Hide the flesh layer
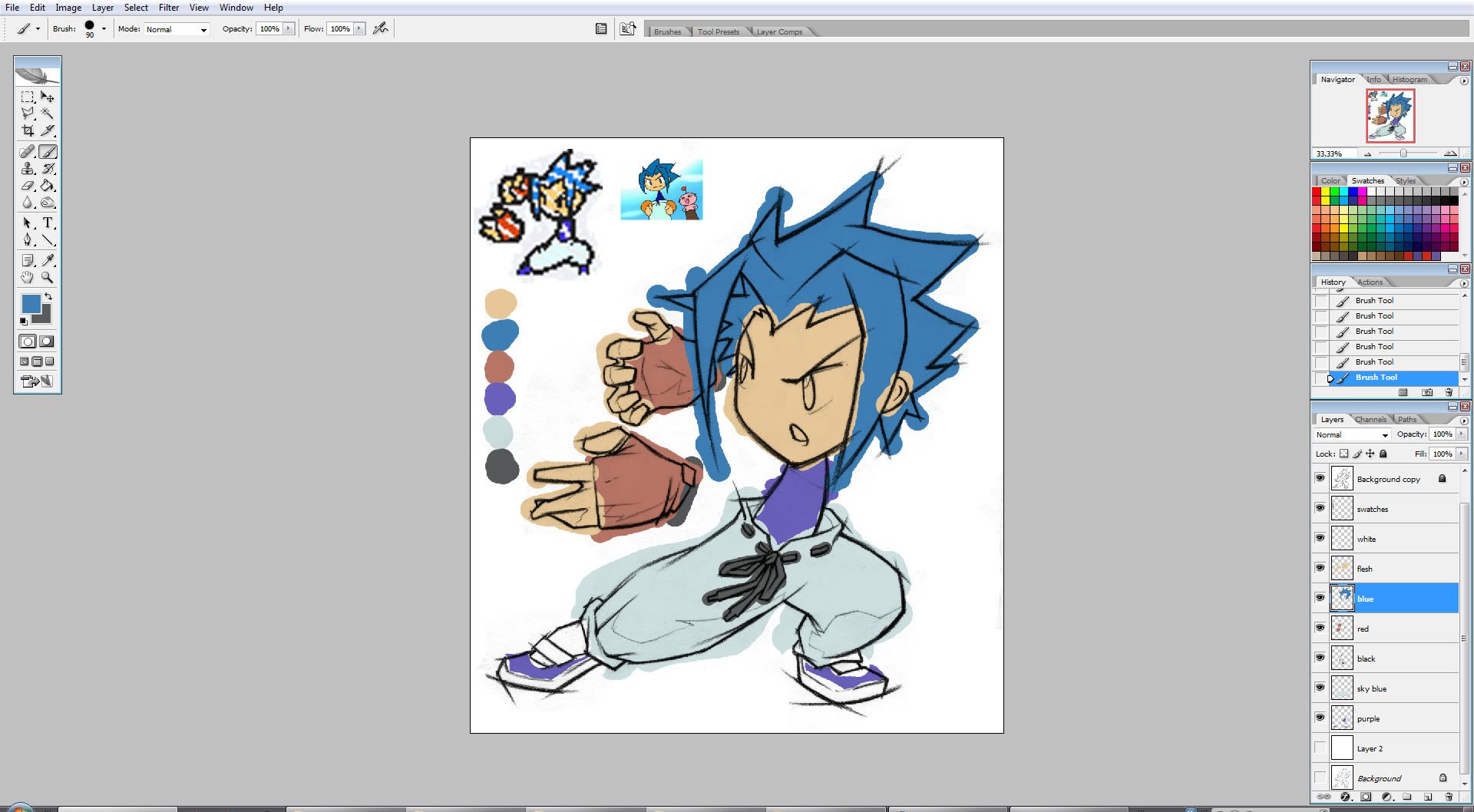1474x812 pixels. click(1320, 568)
